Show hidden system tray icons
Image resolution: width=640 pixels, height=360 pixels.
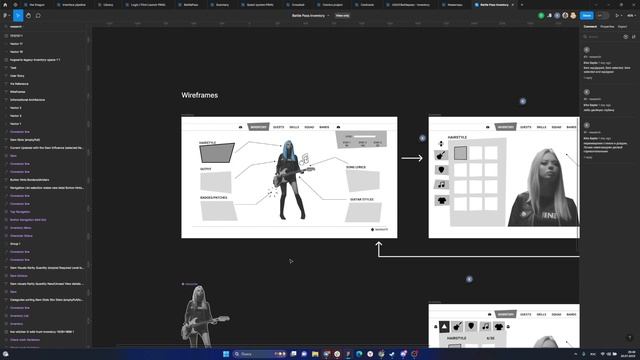click(576, 354)
